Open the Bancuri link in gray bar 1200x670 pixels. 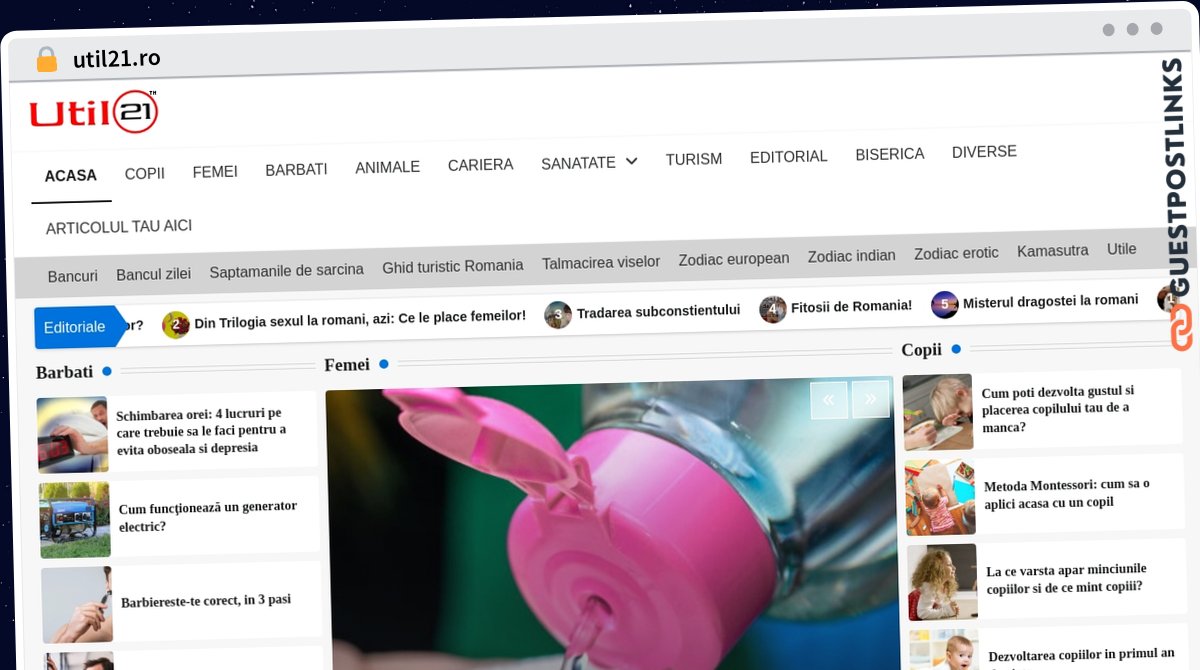coord(73,276)
